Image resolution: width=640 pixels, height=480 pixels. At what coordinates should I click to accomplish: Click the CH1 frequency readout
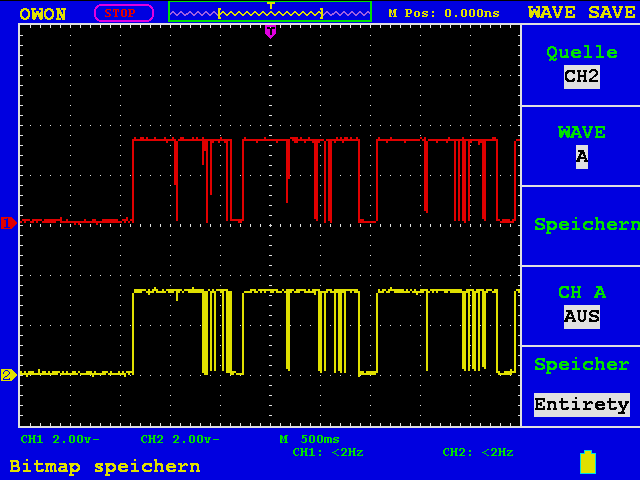click(328, 452)
